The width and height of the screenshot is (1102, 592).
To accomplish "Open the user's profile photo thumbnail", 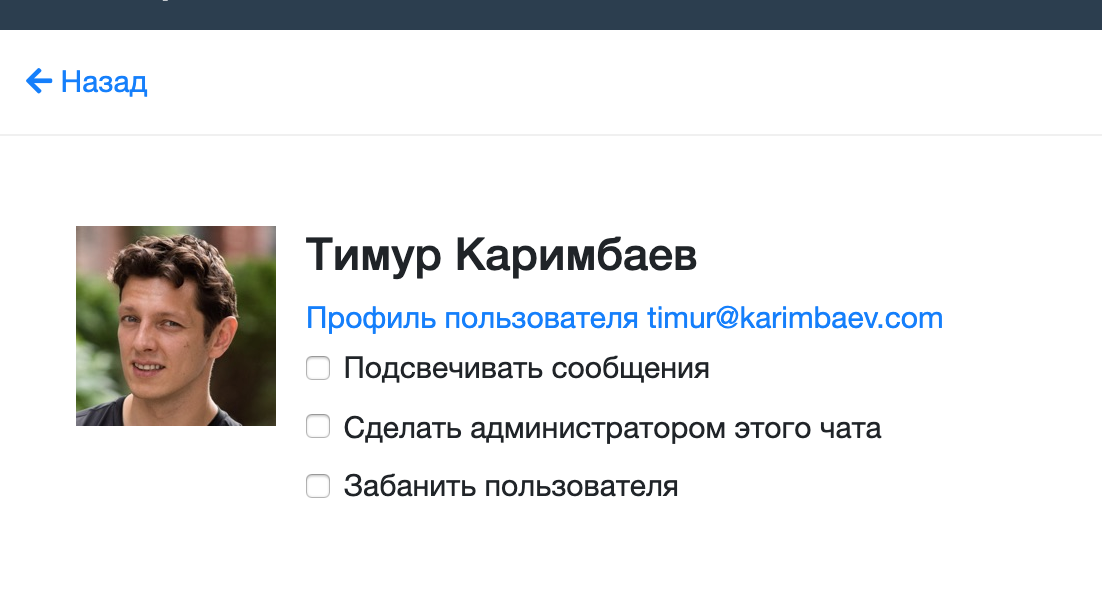I will pos(176,326).
